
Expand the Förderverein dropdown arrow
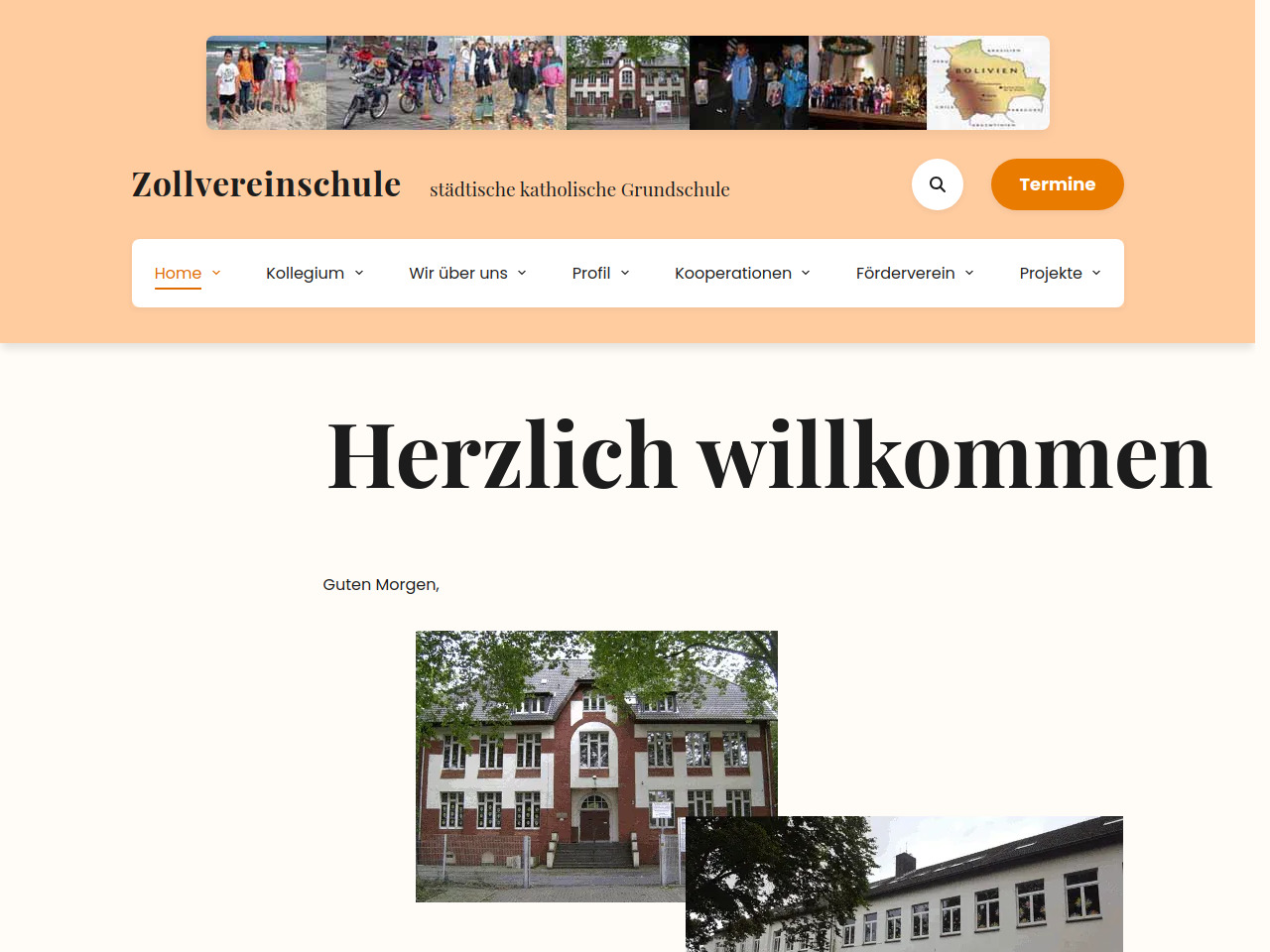[969, 273]
